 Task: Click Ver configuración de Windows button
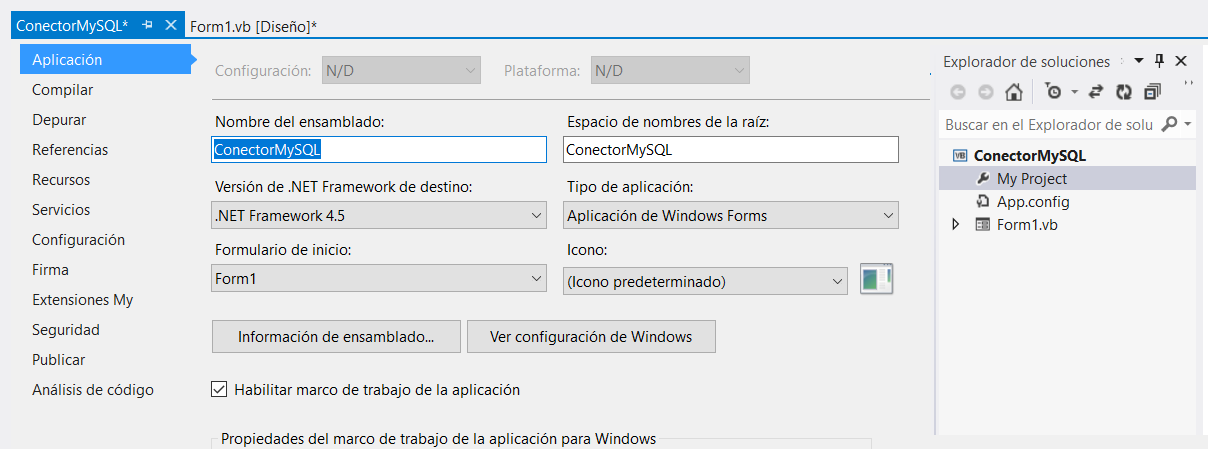coord(591,337)
